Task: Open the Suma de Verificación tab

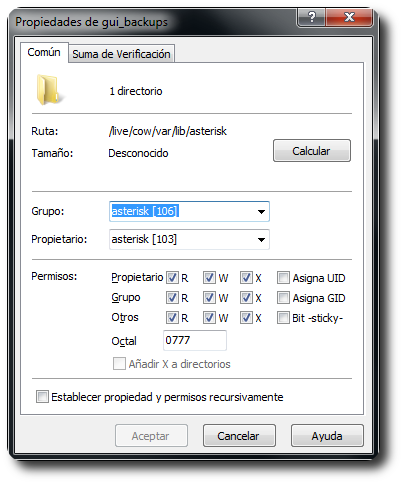Action: (121, 54)
